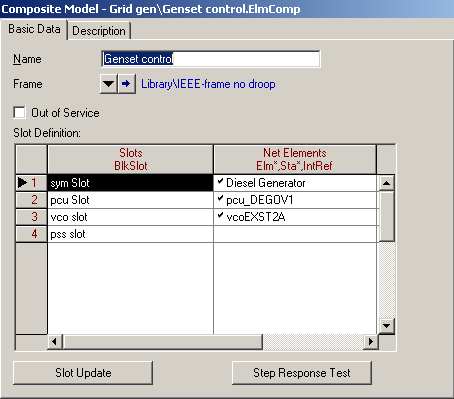Select row header number 3
Image resolution: width=454 pixels, height=399 pixels.
tap(31, 217)
